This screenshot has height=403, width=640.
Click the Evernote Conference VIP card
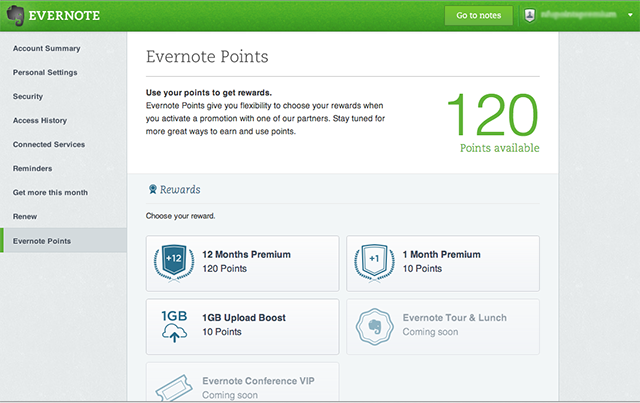click(x=242, y=382)
